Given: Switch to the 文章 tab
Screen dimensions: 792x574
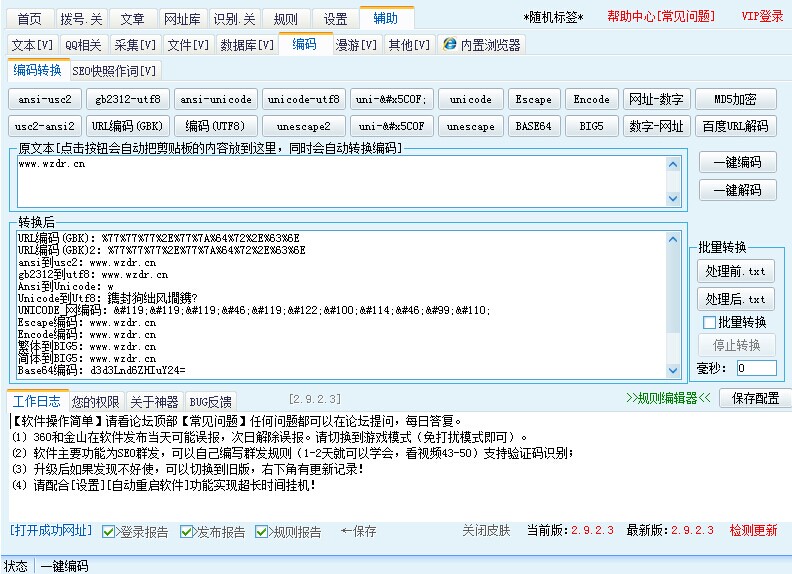Looking at the screenshot, I should click(132, 19).
